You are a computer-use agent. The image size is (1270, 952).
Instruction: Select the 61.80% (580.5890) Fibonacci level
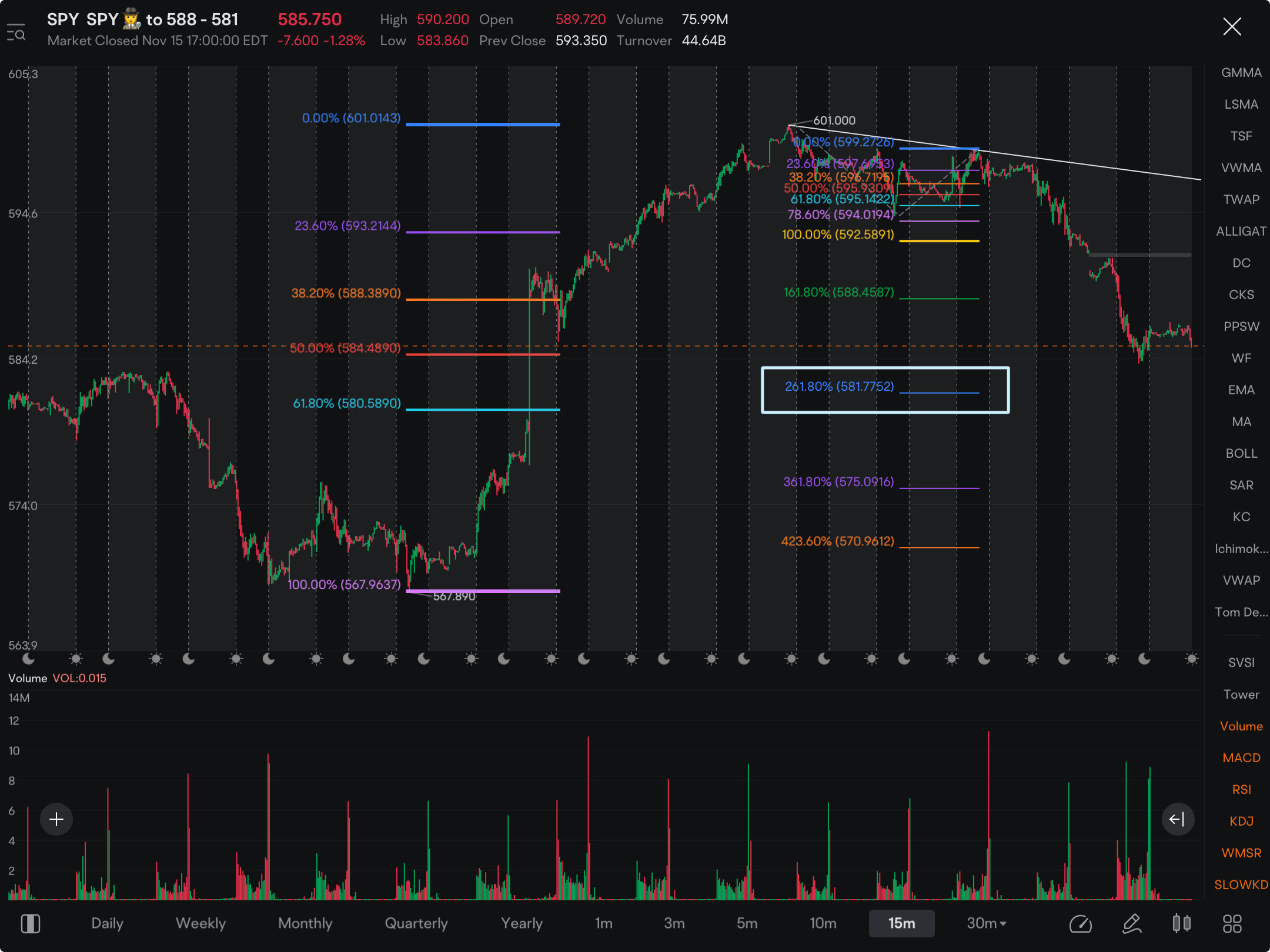(347, 403)
